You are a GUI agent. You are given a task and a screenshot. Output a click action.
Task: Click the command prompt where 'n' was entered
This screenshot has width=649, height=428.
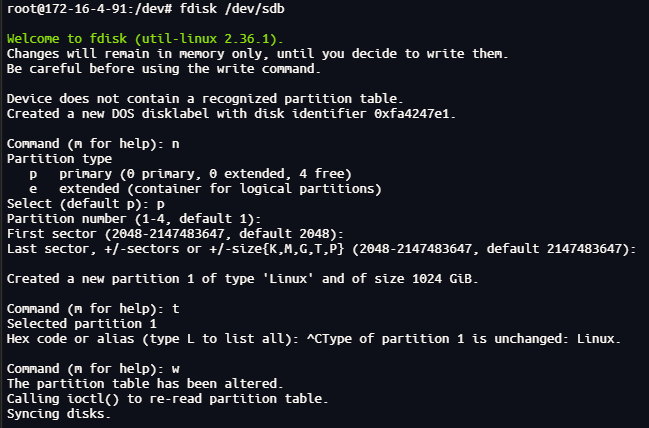pyautogui.click(x=93, y=144)
